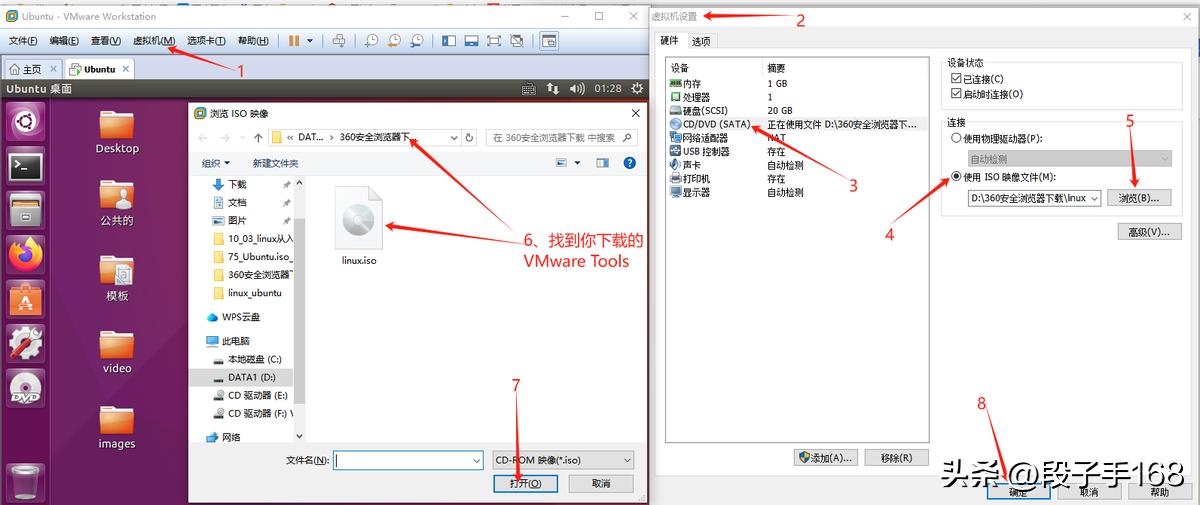Open the 帮助(H) menu
This screenshot has width=1200, height=505.
coord(253,41)
